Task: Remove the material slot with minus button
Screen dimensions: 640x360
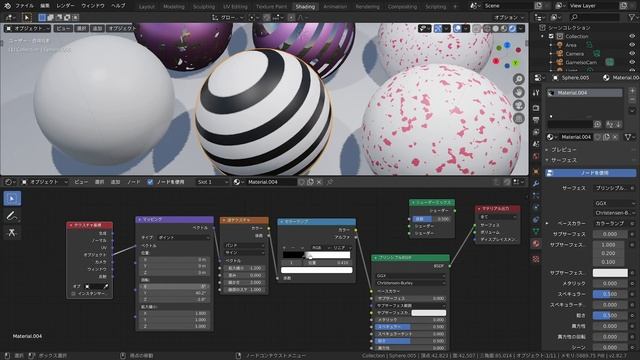Action: [x=632, y=100]
